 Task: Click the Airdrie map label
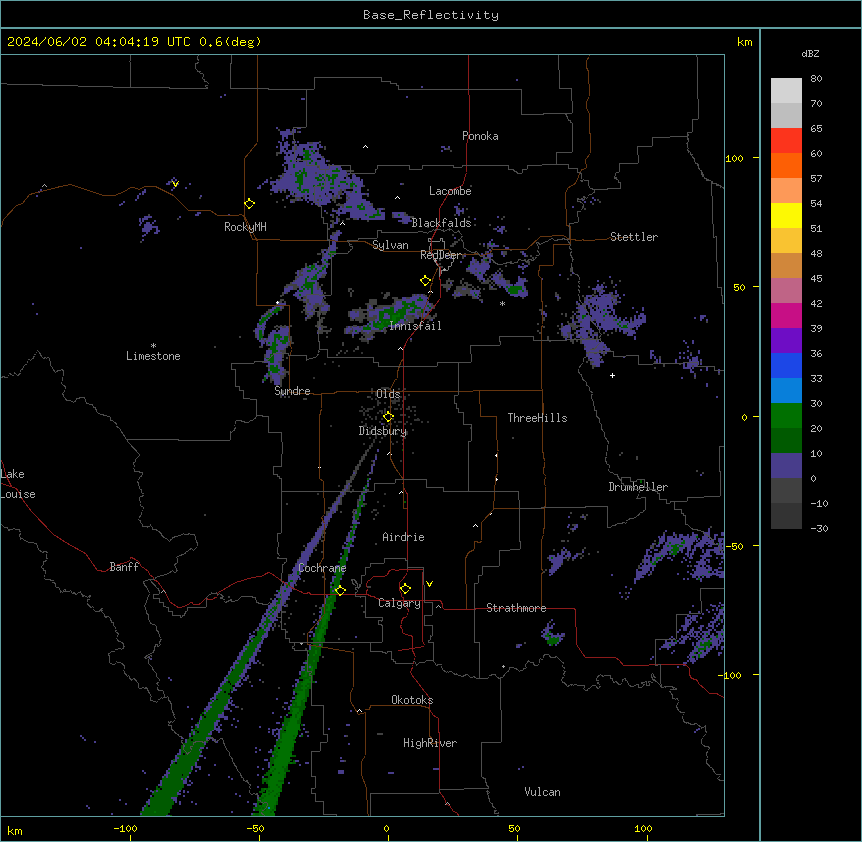pyautogui.click(x=404, y=537)
